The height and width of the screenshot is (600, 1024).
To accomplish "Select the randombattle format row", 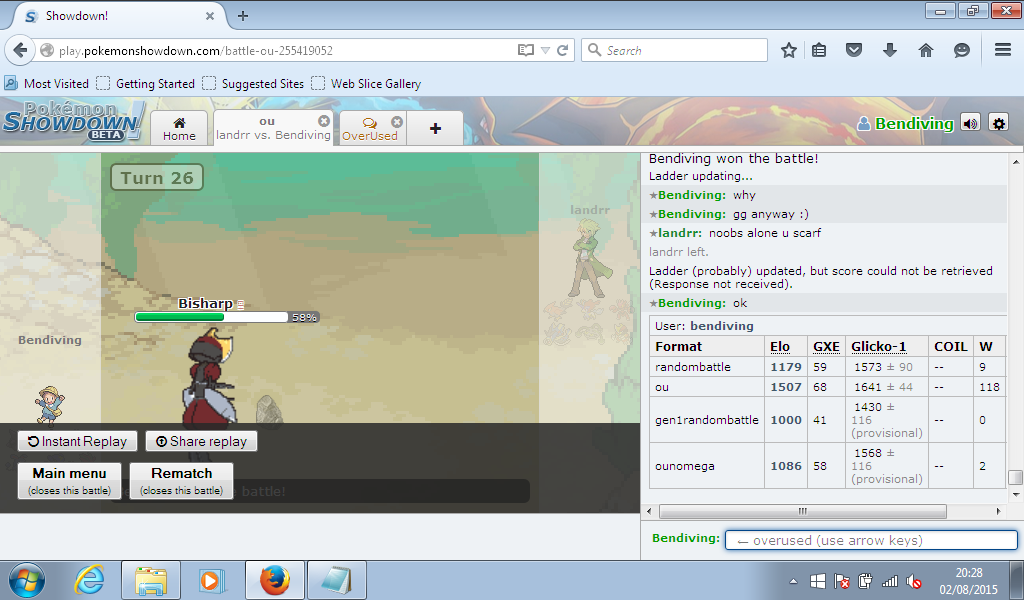I will [827, 367].
